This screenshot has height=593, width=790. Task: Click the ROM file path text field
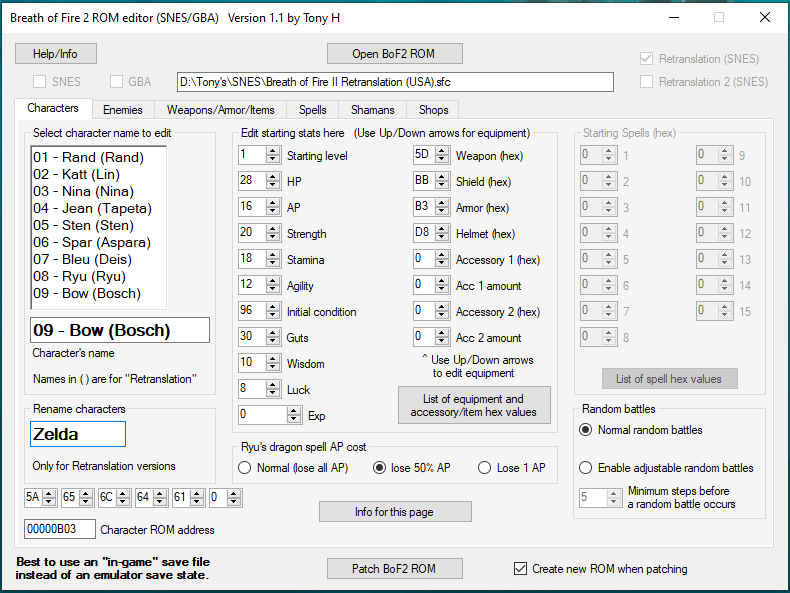pos(395,82)
